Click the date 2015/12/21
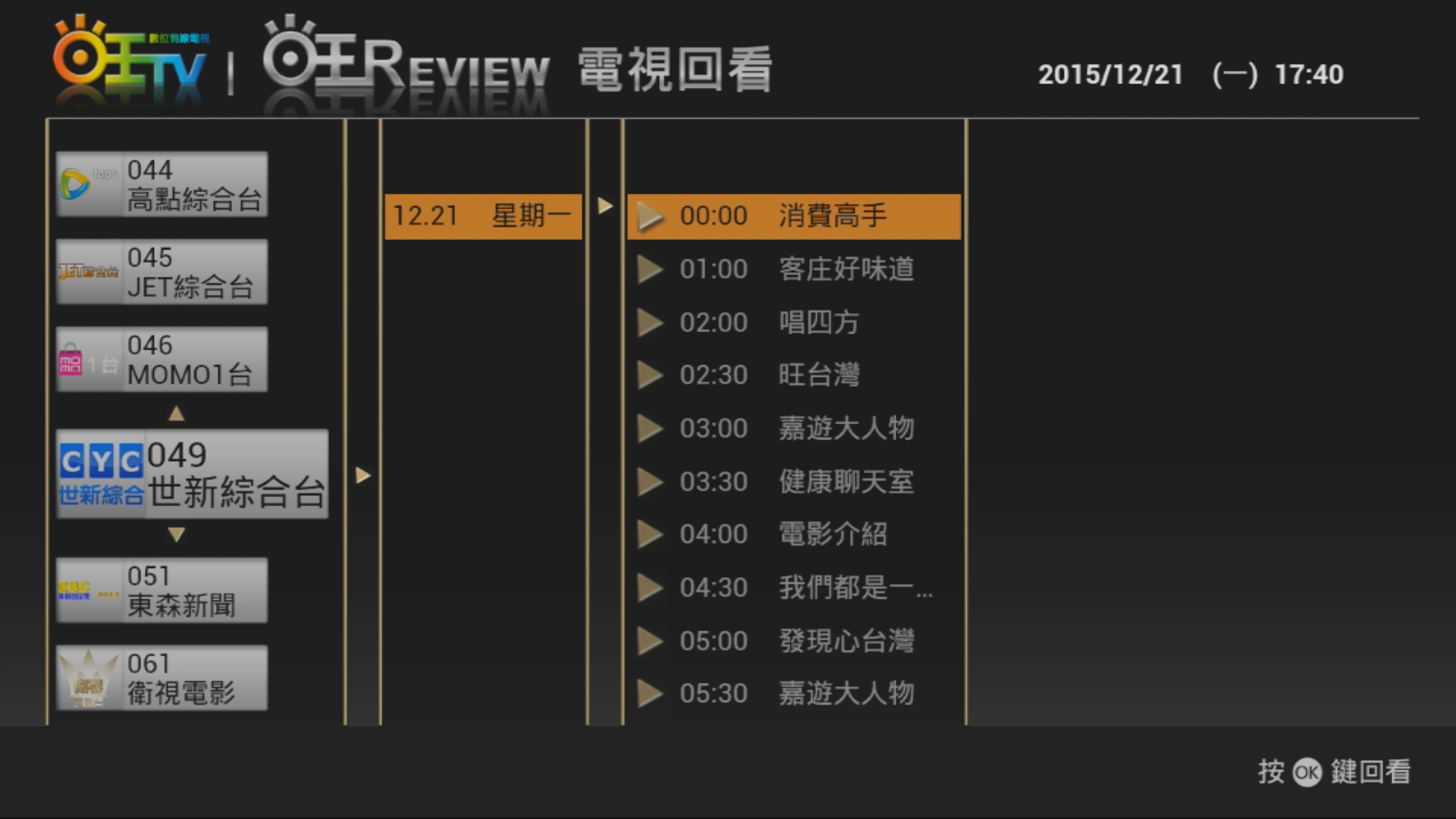This screenshot has height=819, width=1456. point(1110,74)
